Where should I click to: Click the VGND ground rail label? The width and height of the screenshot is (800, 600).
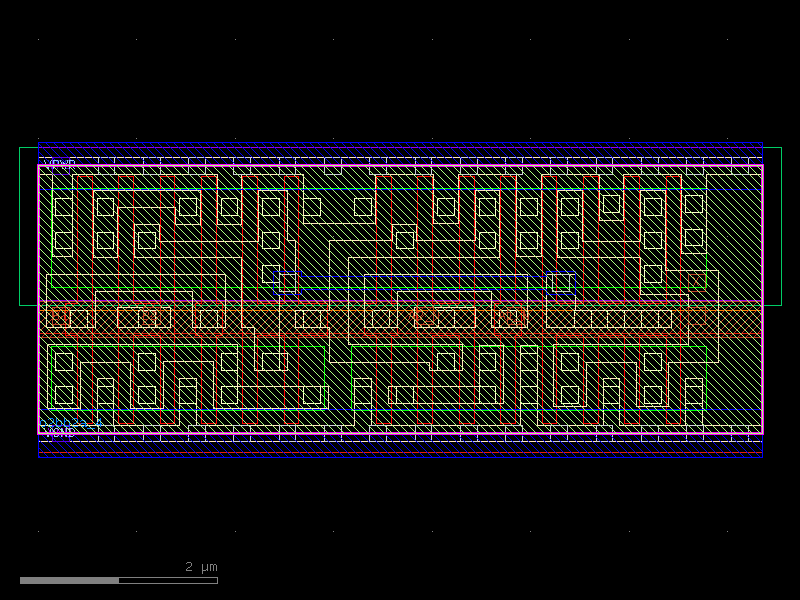click(58, 435)
